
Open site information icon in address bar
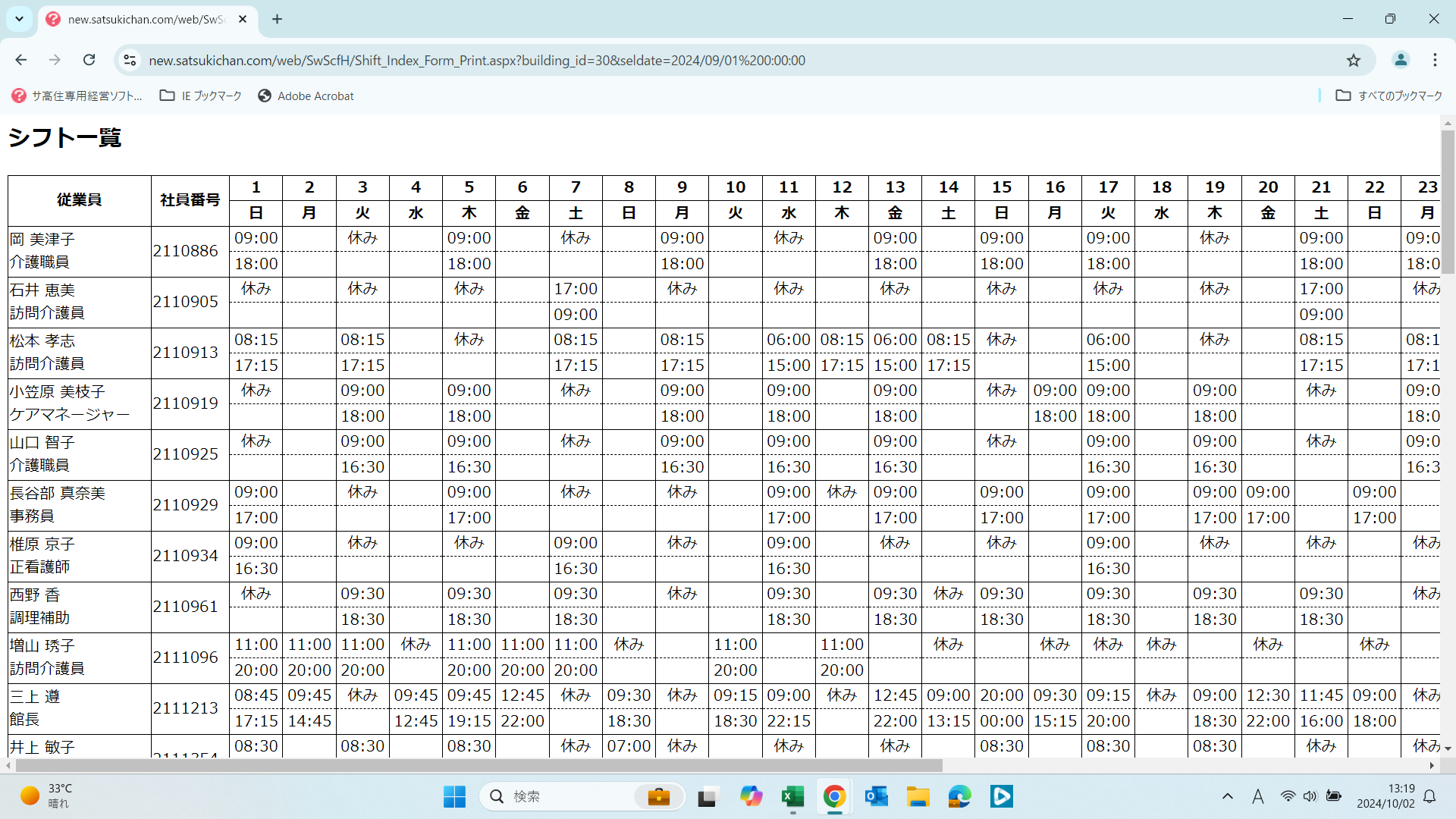[x=130, y=60]
